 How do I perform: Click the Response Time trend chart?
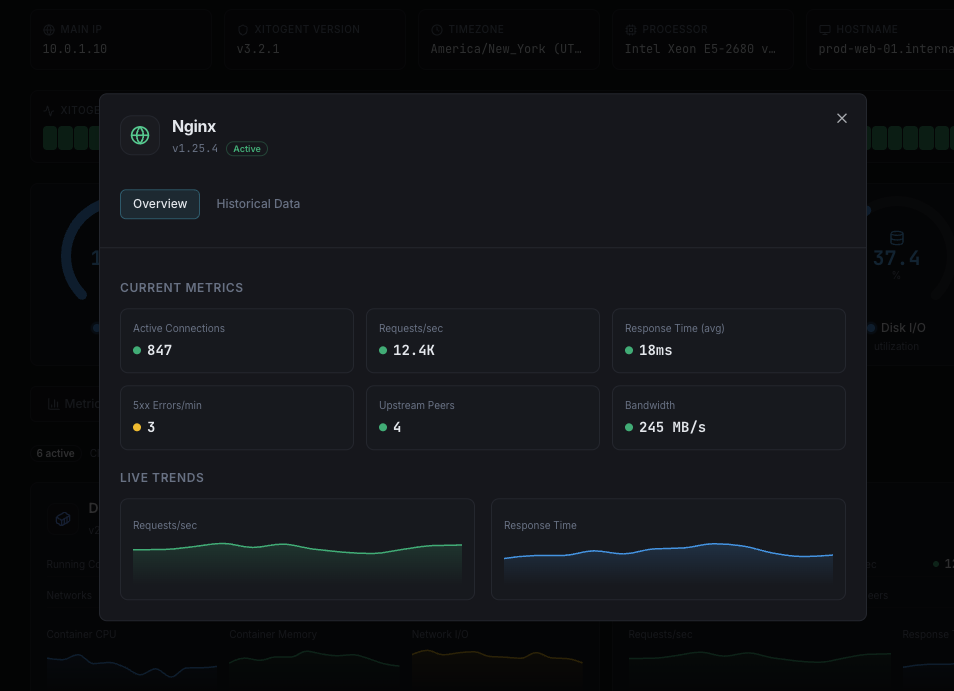[668, 549]
